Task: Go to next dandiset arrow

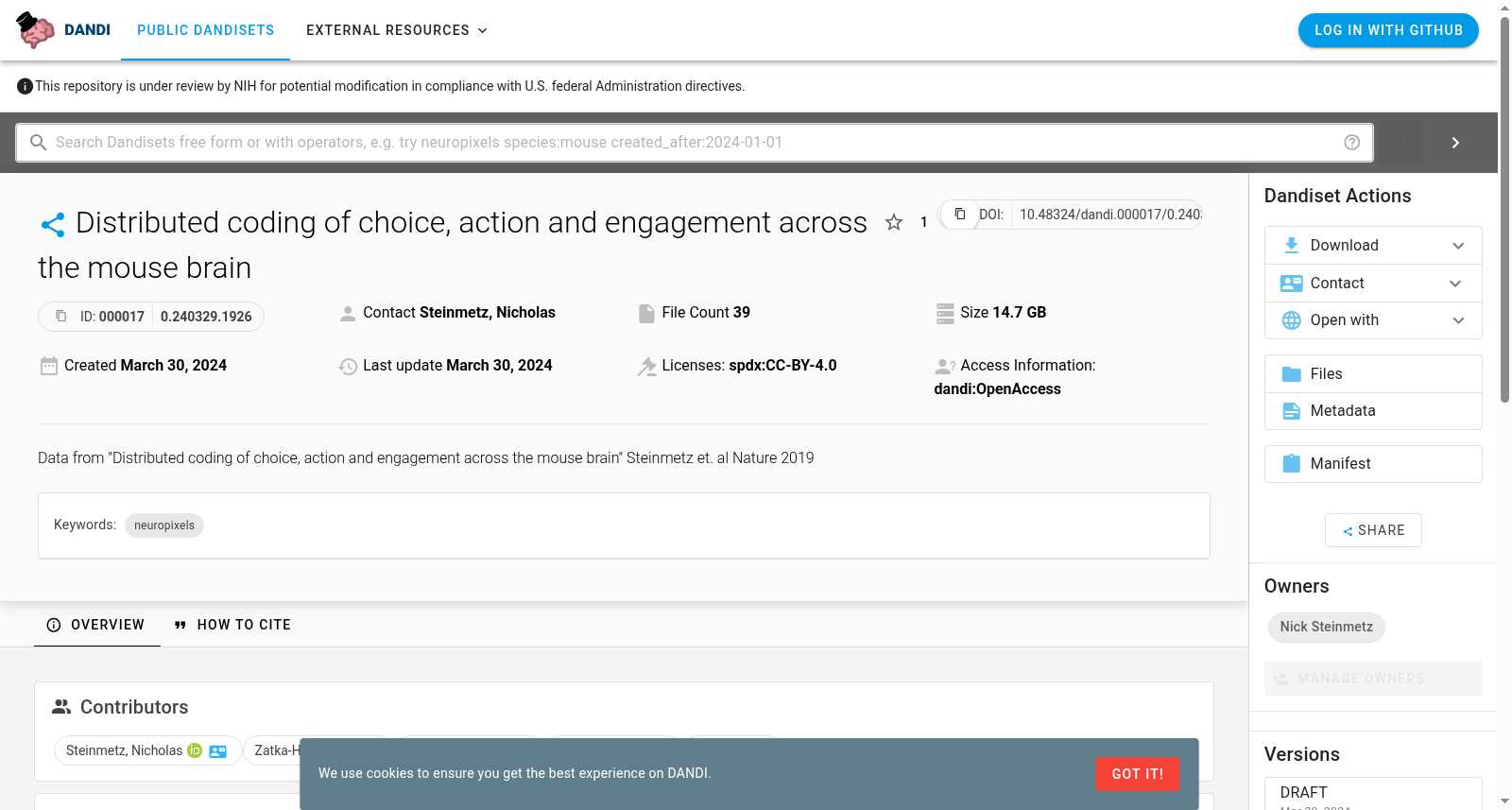Action: pos(1455,143)
